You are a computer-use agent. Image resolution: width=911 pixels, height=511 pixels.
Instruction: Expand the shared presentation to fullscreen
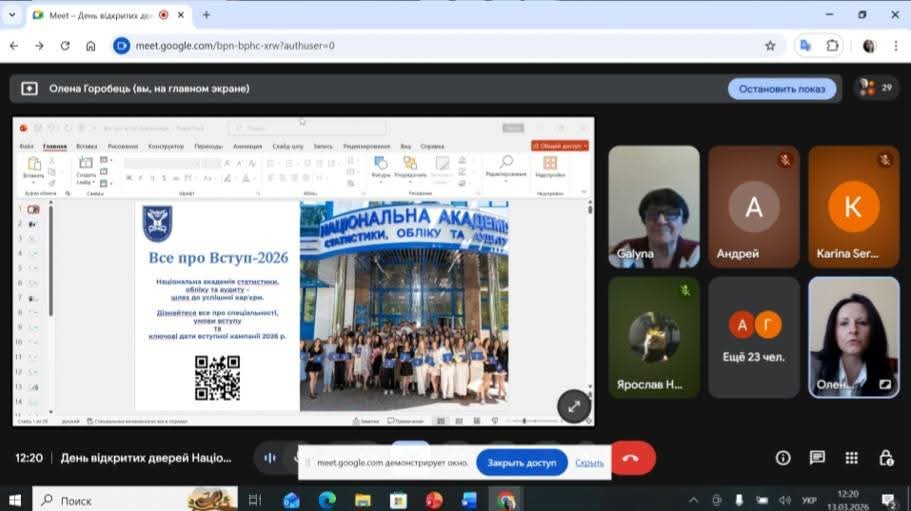tap(573, 406)
